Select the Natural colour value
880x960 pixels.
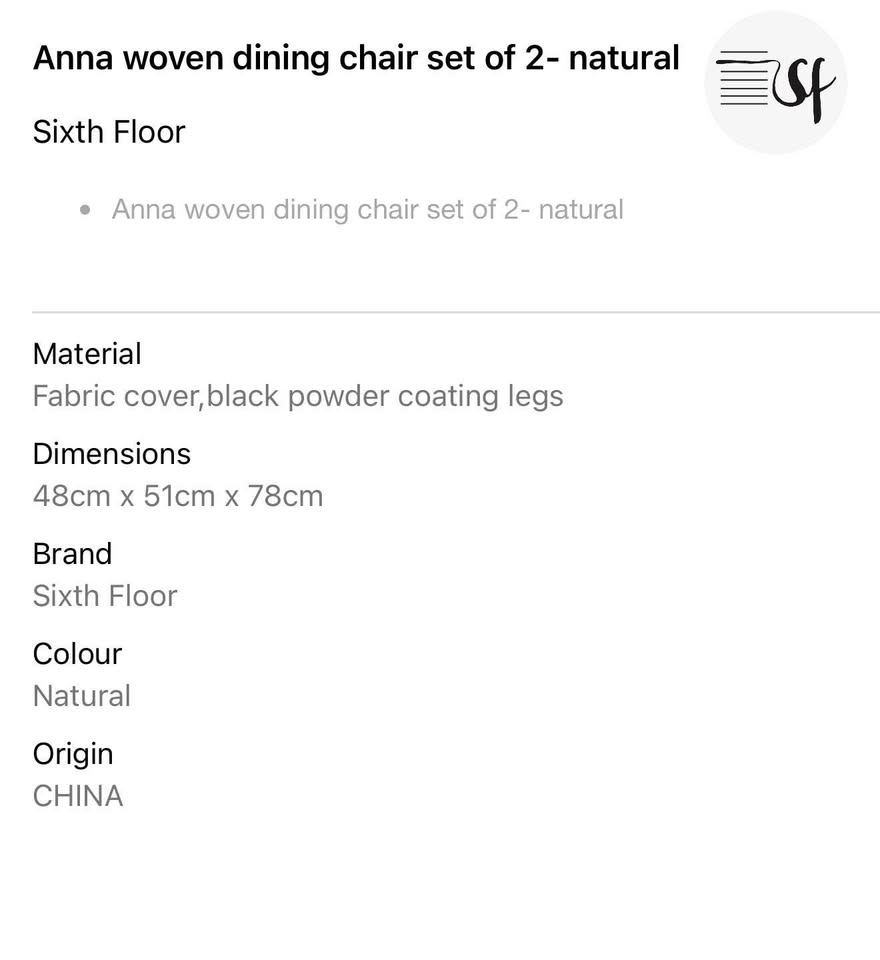82,696
